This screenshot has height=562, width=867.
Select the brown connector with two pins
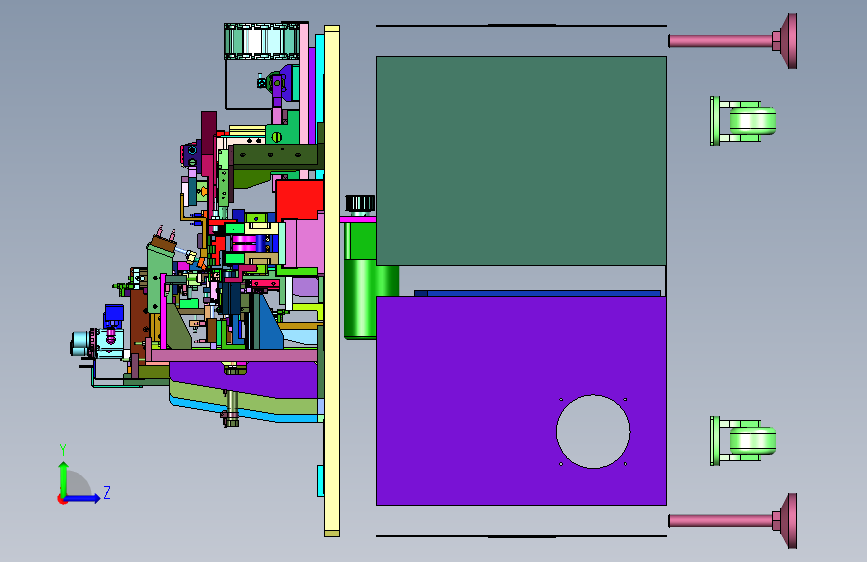164,242
